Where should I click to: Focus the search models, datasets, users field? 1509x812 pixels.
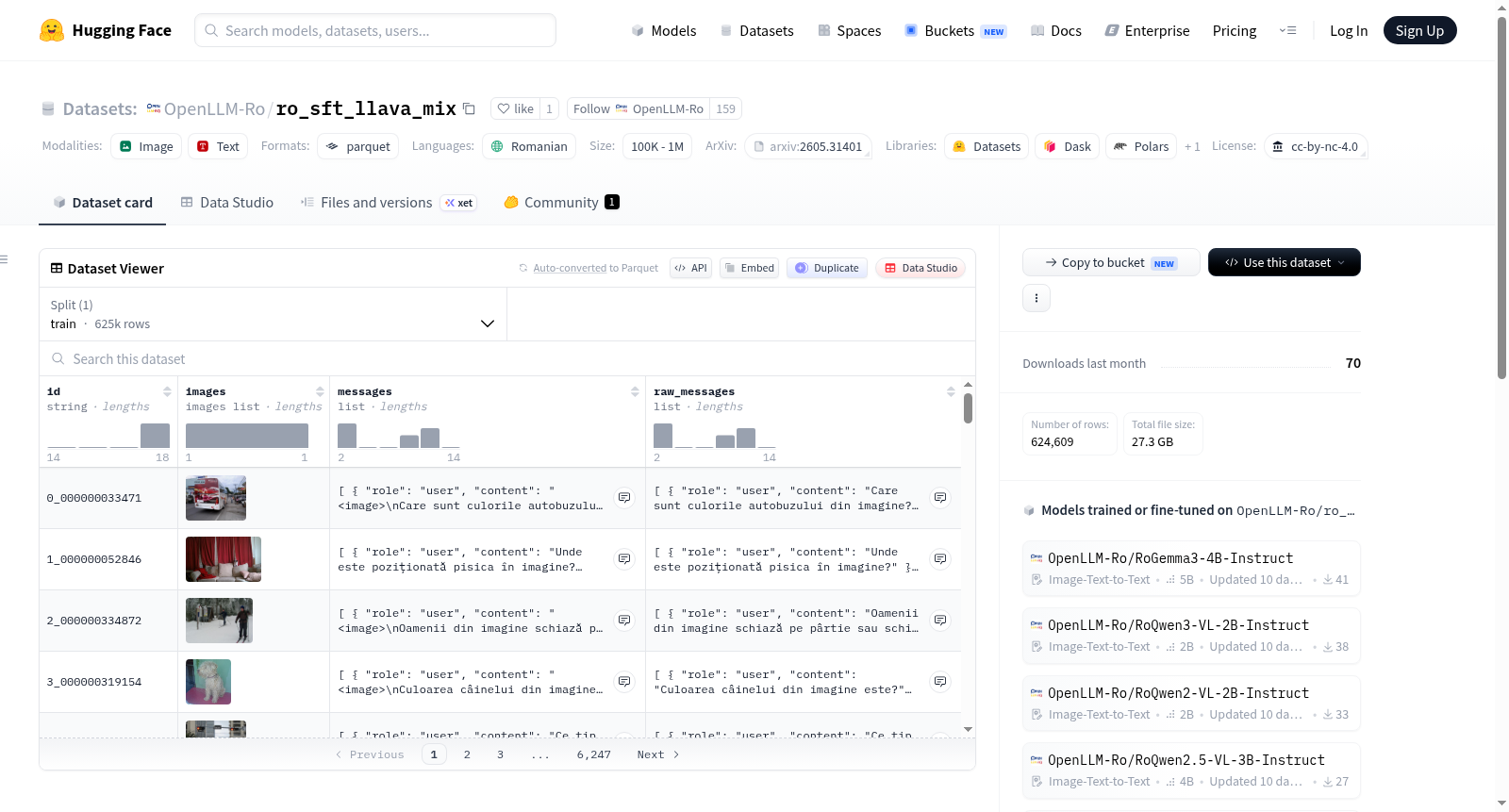tap(375, 30)
